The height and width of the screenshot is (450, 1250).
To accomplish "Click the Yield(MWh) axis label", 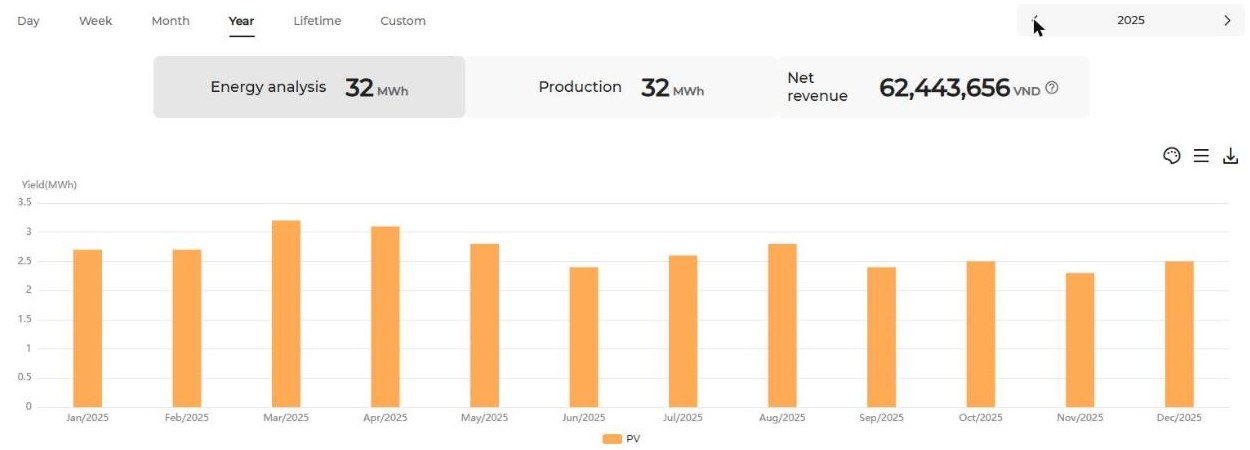I will point(49,185).
